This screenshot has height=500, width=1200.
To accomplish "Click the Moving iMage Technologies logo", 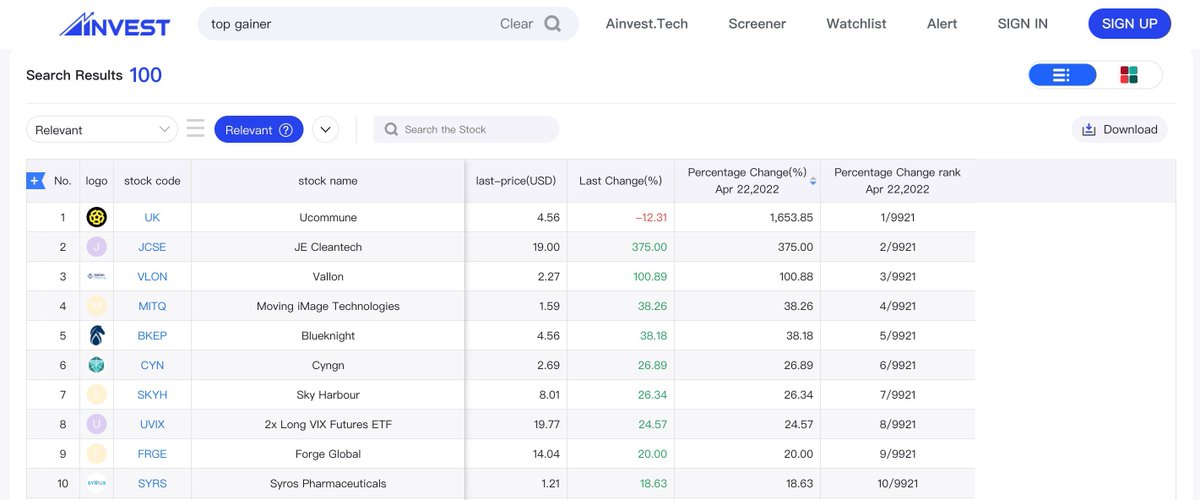I will point(97,306).
